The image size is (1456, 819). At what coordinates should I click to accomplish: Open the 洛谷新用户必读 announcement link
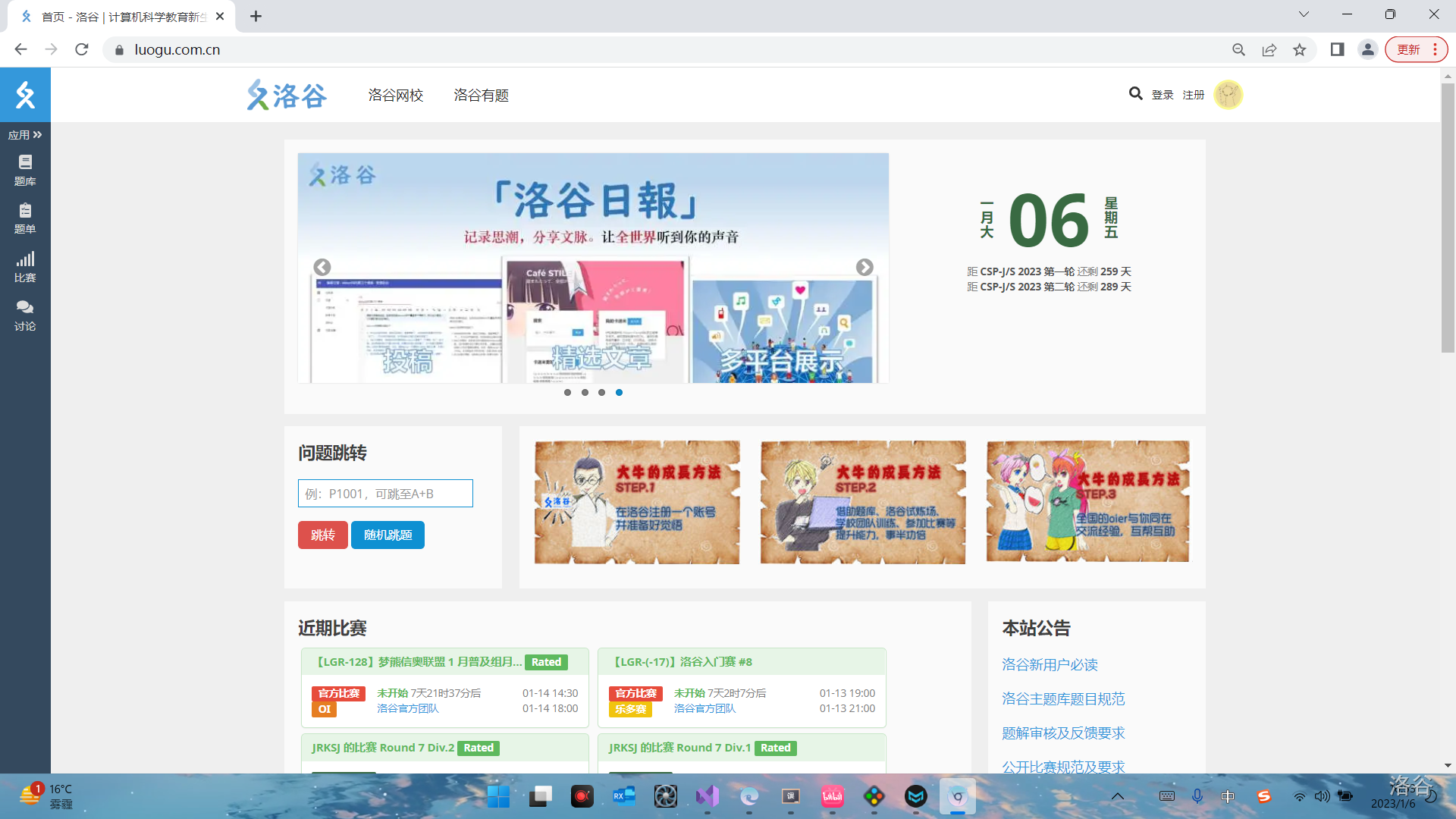[x=1050, y=665]
